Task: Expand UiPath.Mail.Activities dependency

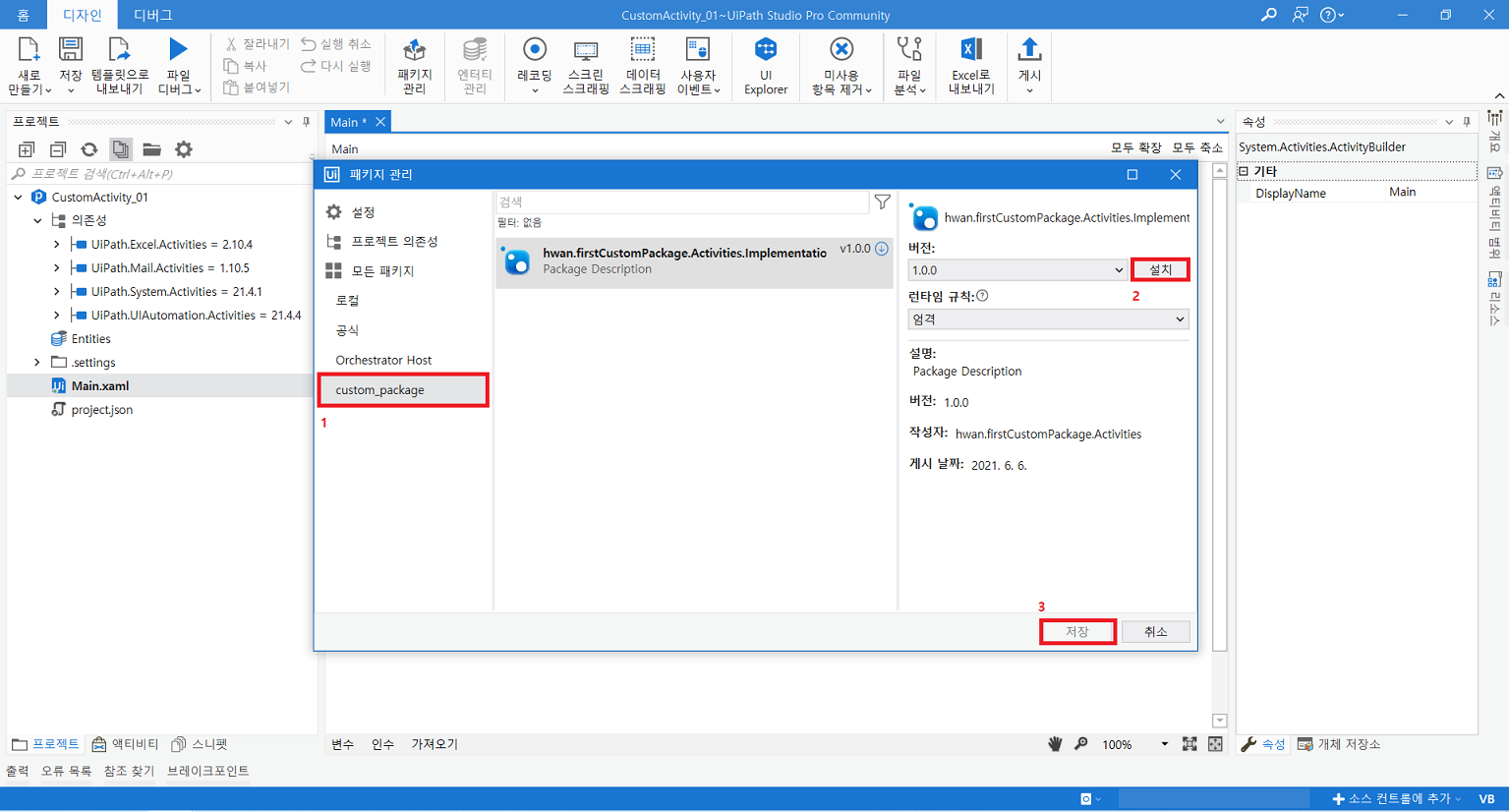Action: [56, 267]
